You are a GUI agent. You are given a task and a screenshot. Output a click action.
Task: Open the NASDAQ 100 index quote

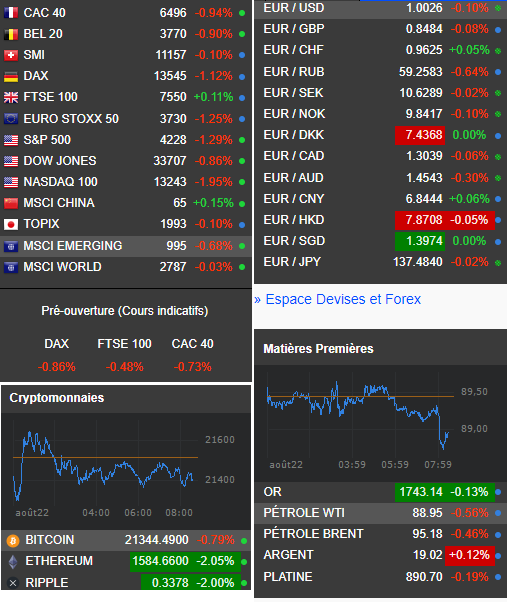point(60,182)
